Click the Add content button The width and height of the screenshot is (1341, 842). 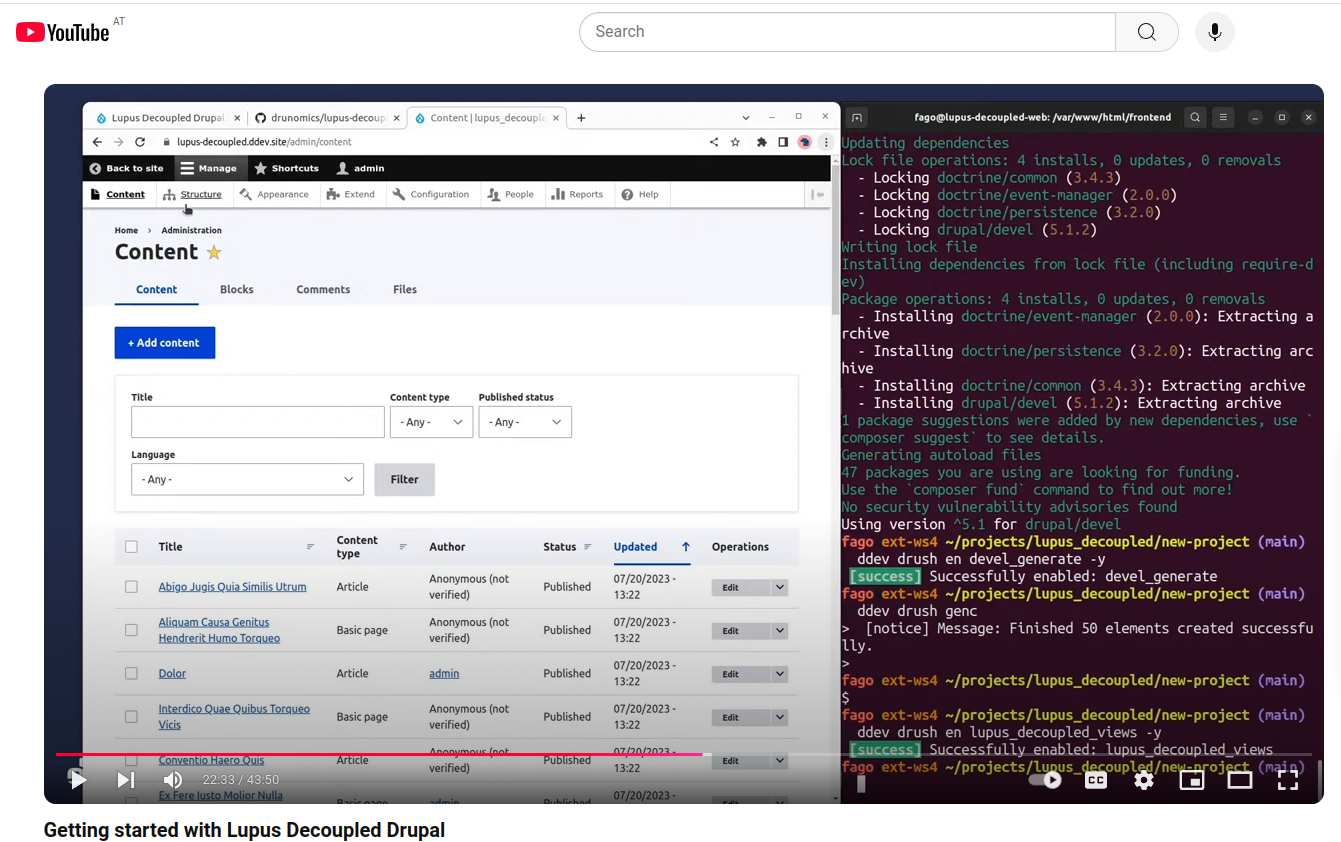(x=165, y=343)
